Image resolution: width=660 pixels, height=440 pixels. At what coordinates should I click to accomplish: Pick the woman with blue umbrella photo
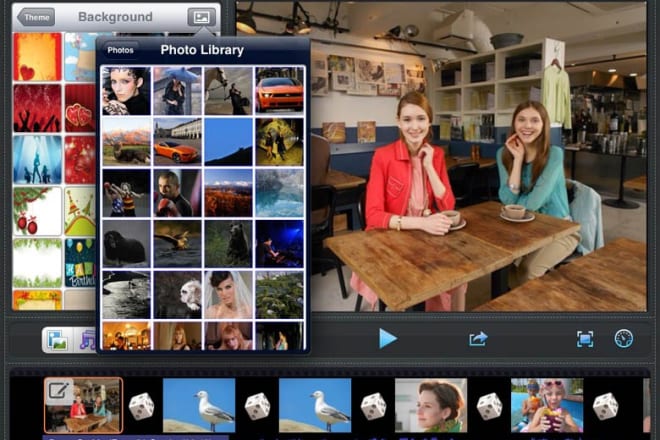pos(177,91)
